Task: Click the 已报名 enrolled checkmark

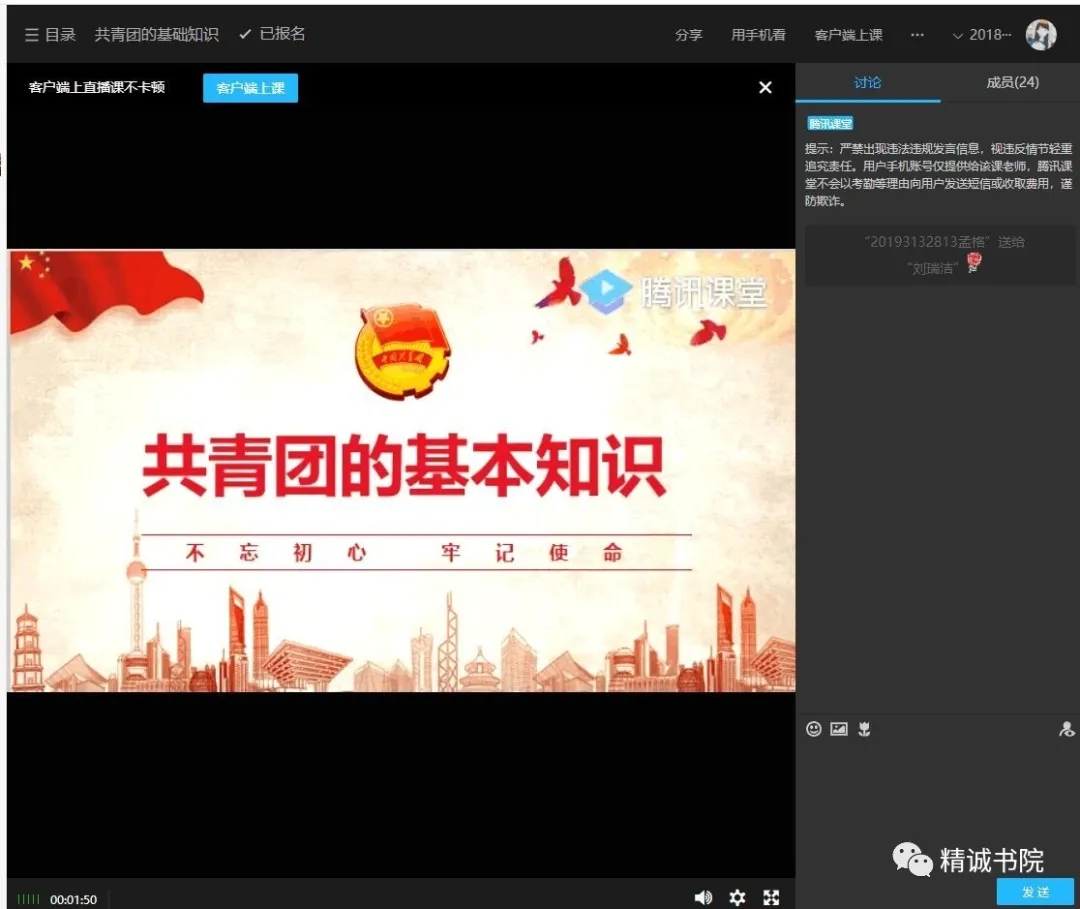Action: pyautogui.click(x=272, y=34)
